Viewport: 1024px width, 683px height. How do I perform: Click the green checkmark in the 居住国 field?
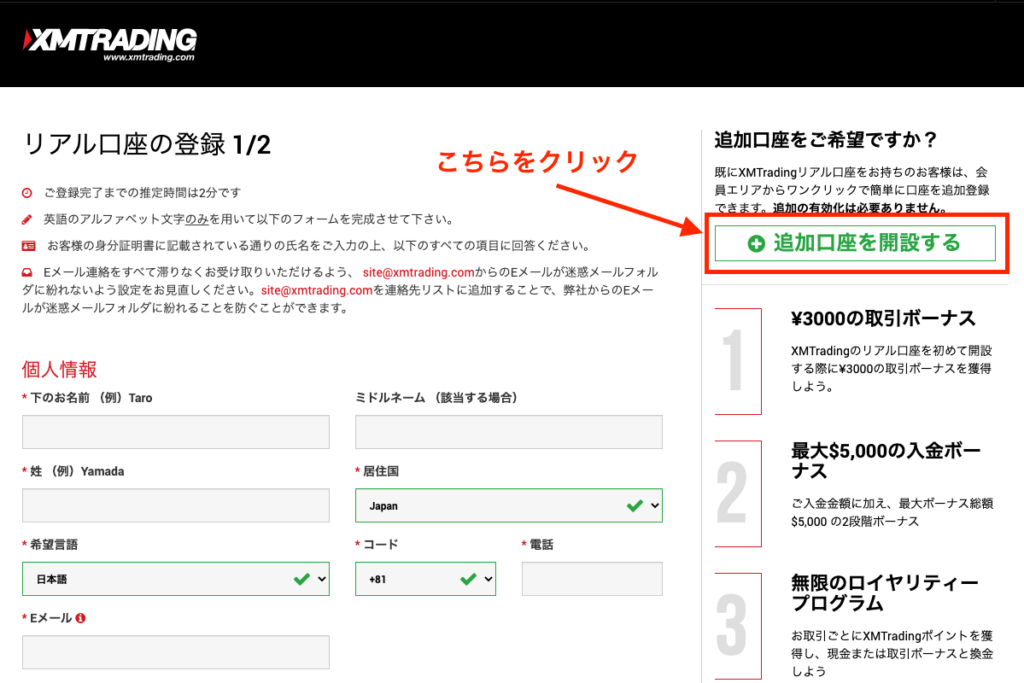click(x=634, y=506)
